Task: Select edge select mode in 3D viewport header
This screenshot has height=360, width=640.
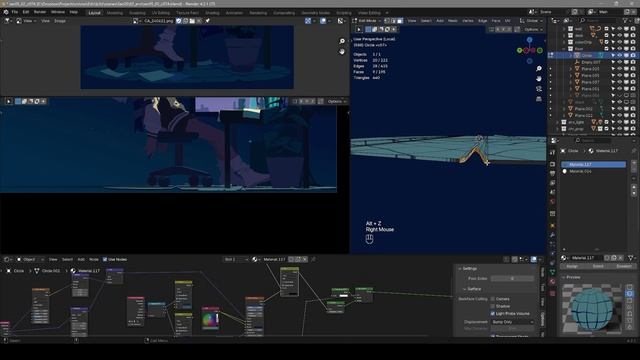Action: [393, 20]
